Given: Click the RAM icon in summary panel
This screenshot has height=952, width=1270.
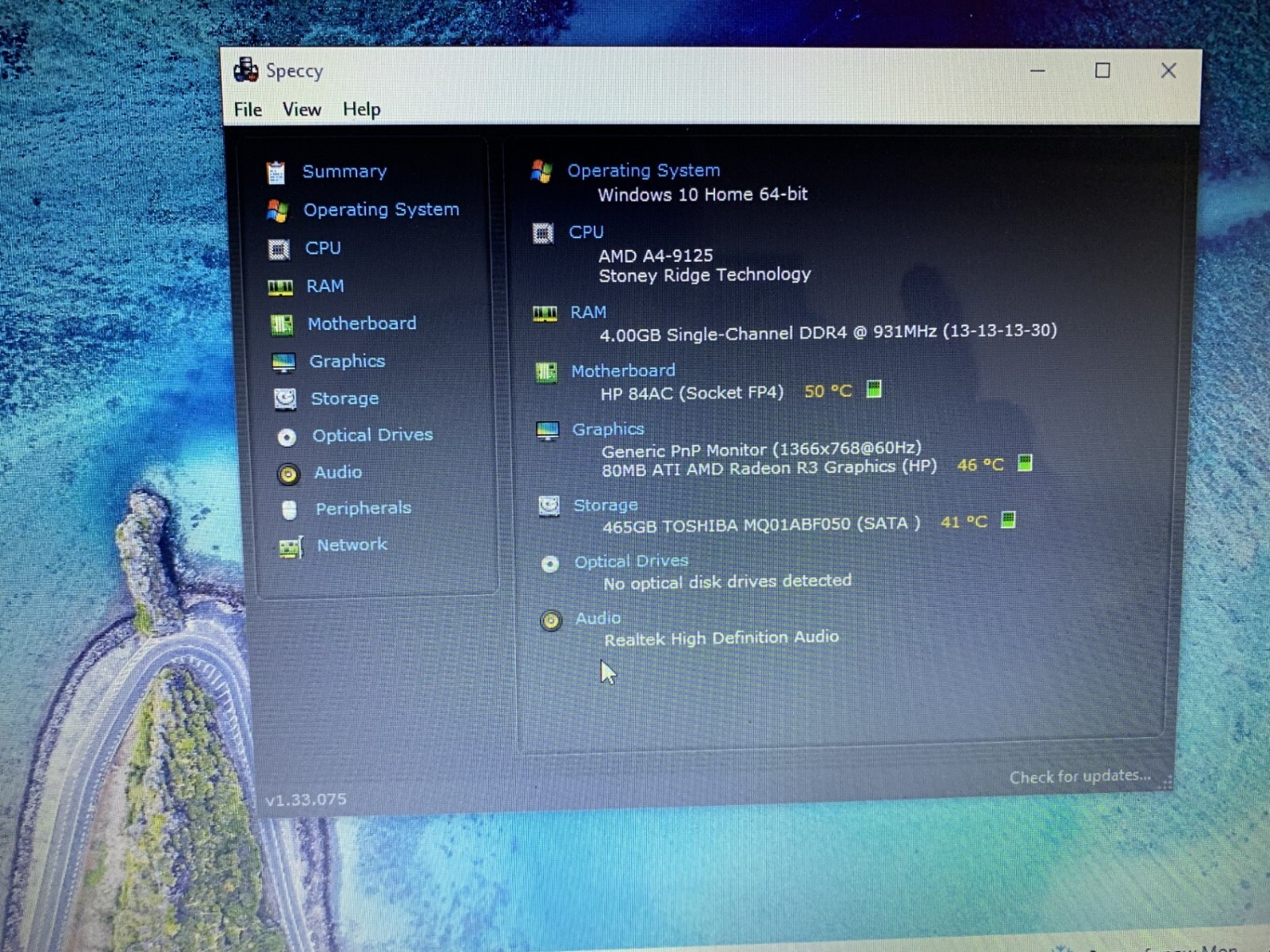Looking at the screenshot, I should pos(545,314).
